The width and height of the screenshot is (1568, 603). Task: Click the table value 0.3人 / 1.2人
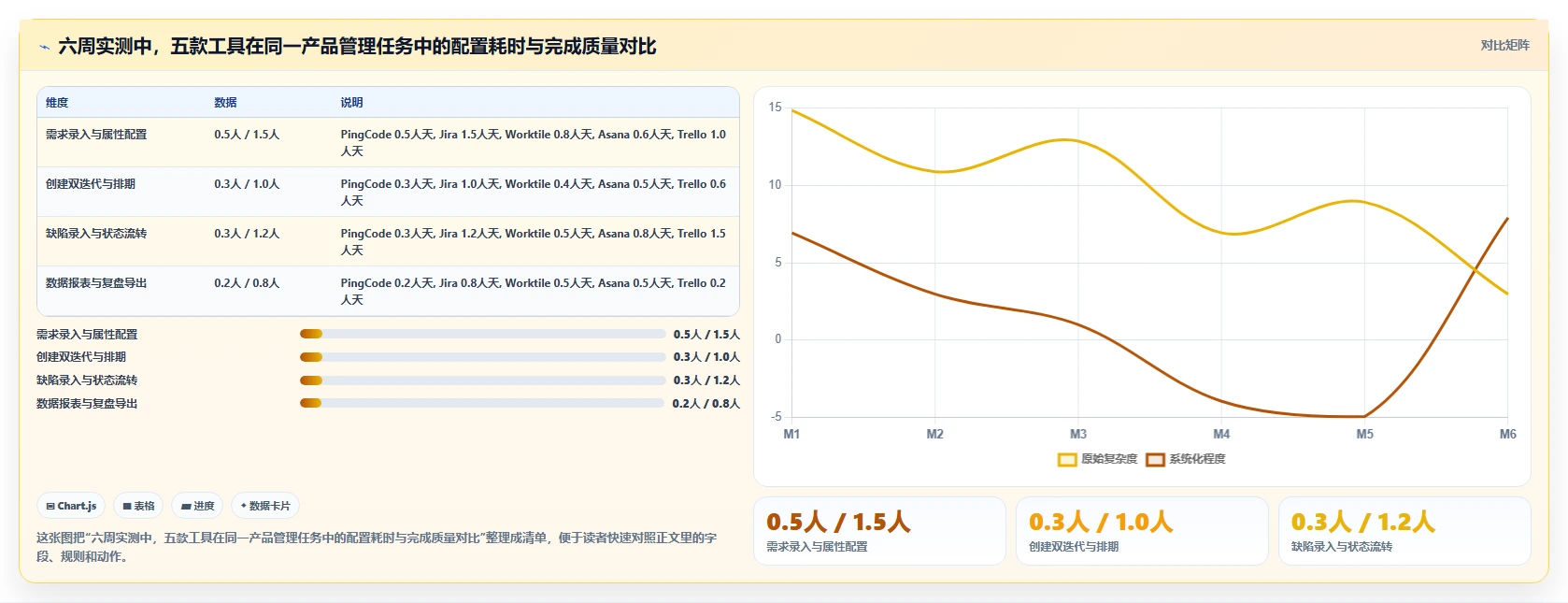tap(247, 234)
